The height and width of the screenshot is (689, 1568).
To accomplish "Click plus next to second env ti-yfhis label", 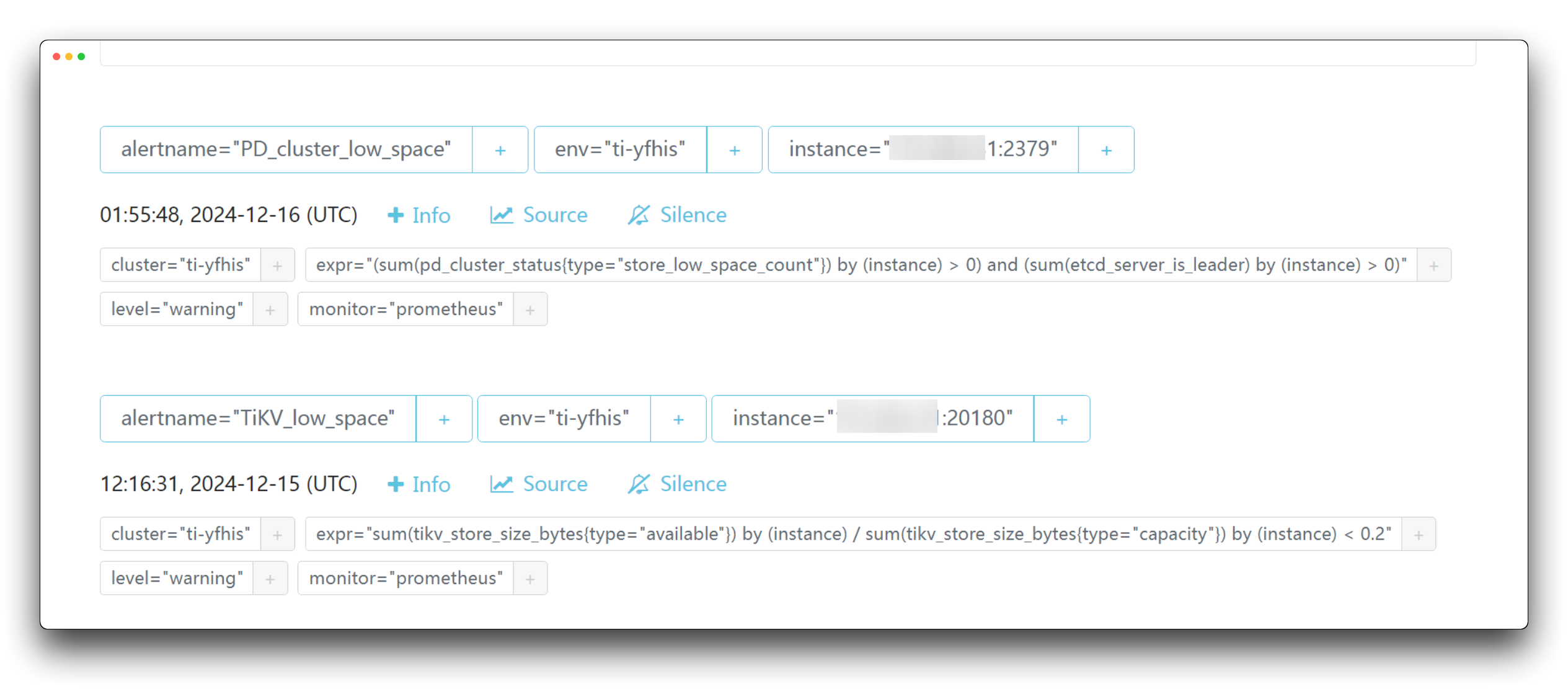I will [x=678, y=419].
